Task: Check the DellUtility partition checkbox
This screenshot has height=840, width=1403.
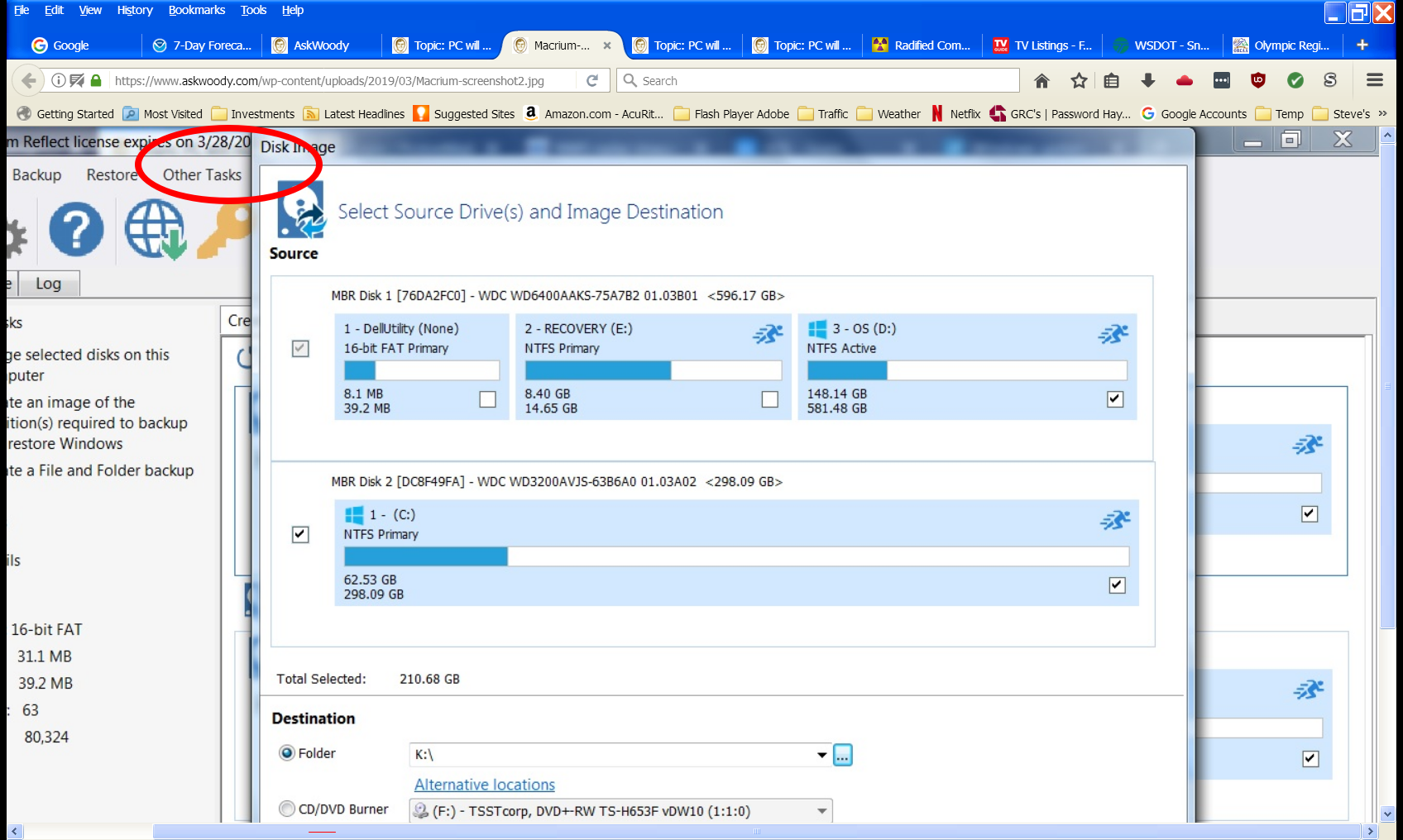Action: tap(488, 399)
